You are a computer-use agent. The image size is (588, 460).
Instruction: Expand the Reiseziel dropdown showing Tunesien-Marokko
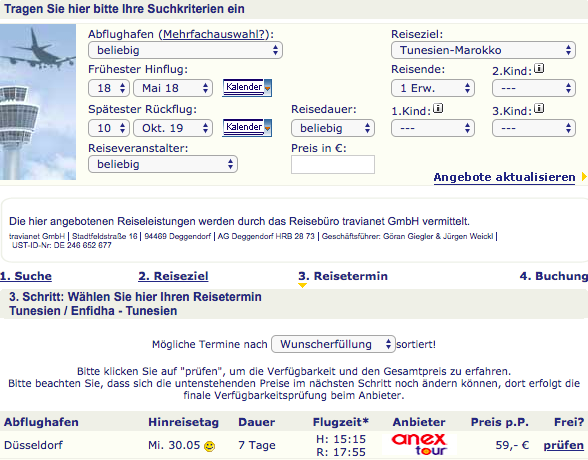coord(483,50)
